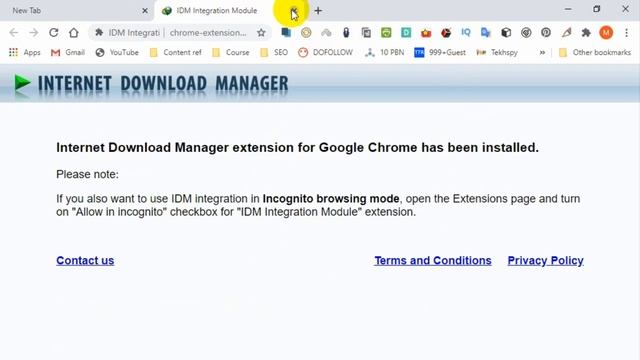Click the extension puzzle icon in address bar

pos(99,33)
